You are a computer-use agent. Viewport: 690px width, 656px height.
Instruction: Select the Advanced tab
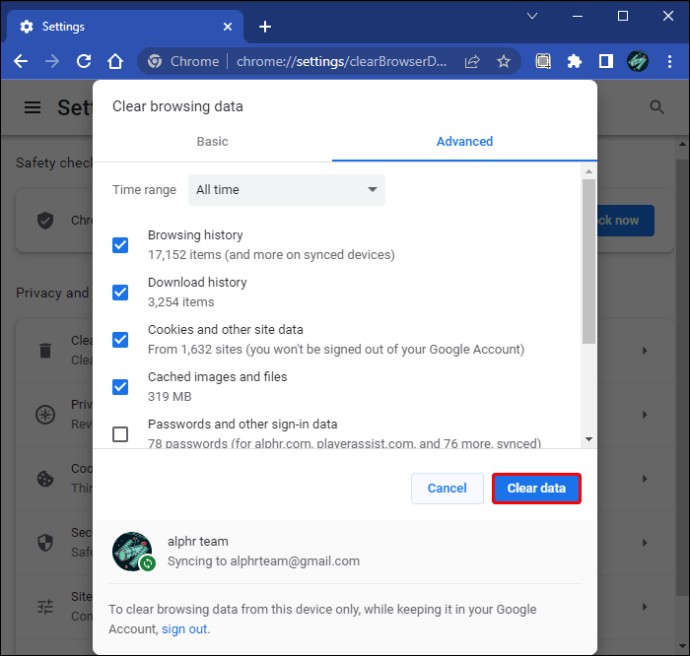(x=464, y=142)
